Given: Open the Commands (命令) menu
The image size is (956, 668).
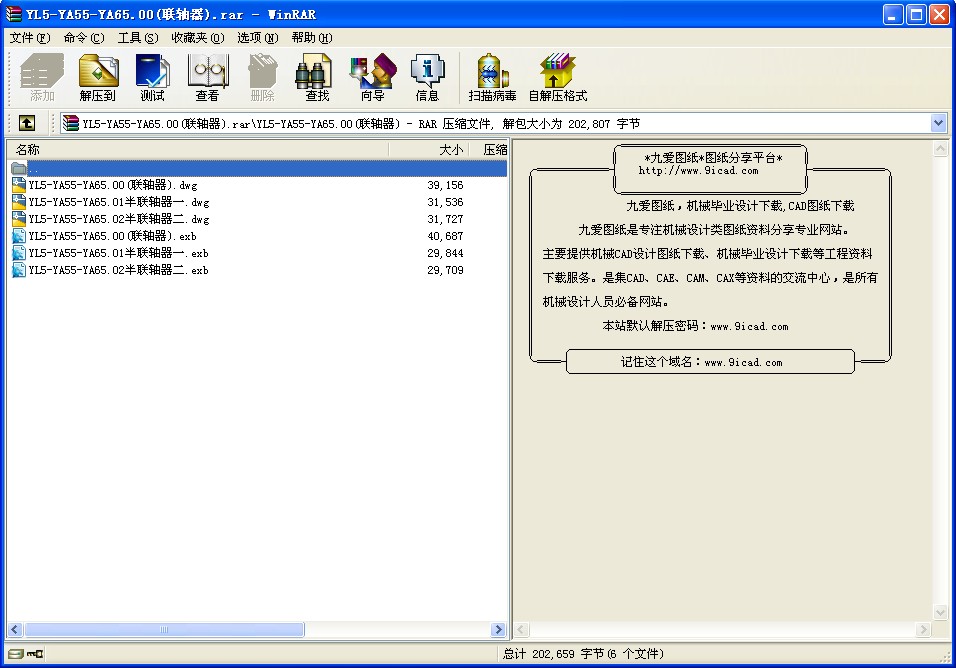Looking at the screenshot, I should (x=84, y=38).
